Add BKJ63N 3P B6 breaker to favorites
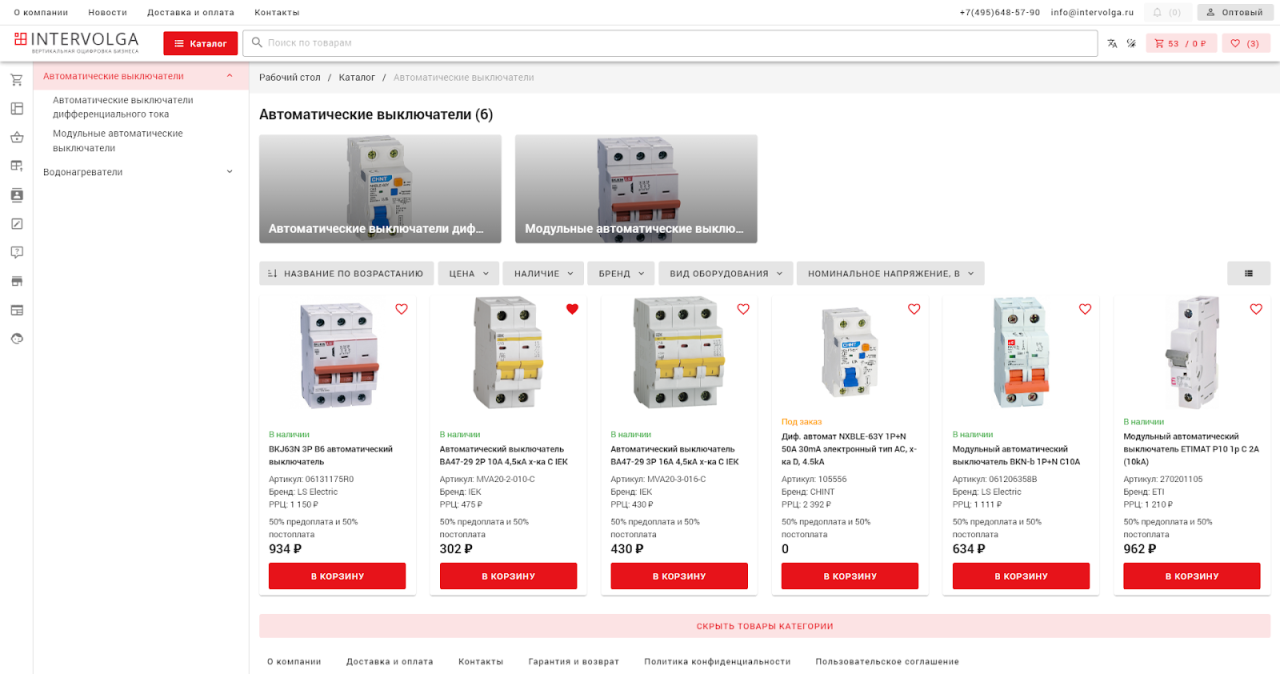Screen dimensions: 1280x674 (401, 309)
